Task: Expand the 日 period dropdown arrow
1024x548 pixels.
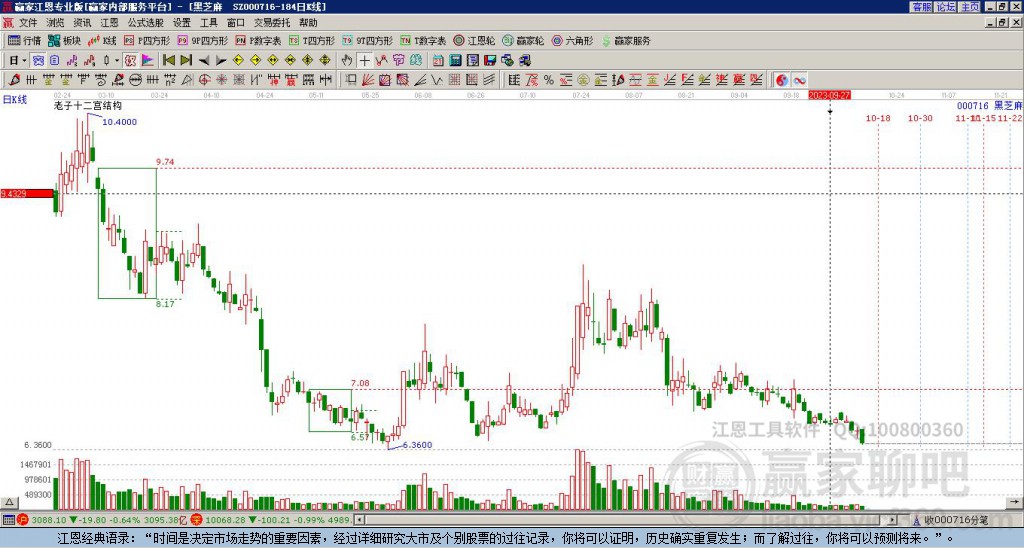Action: pos(24,61)
